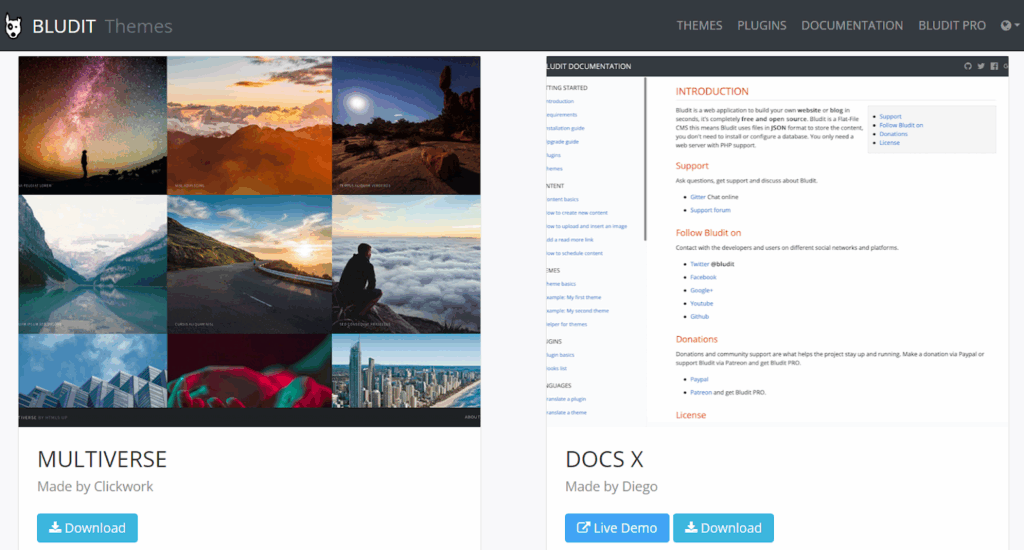The image size is (1024, 550).
Task: Click the GitHub icon in docs preview
Action: pos(968,66)
